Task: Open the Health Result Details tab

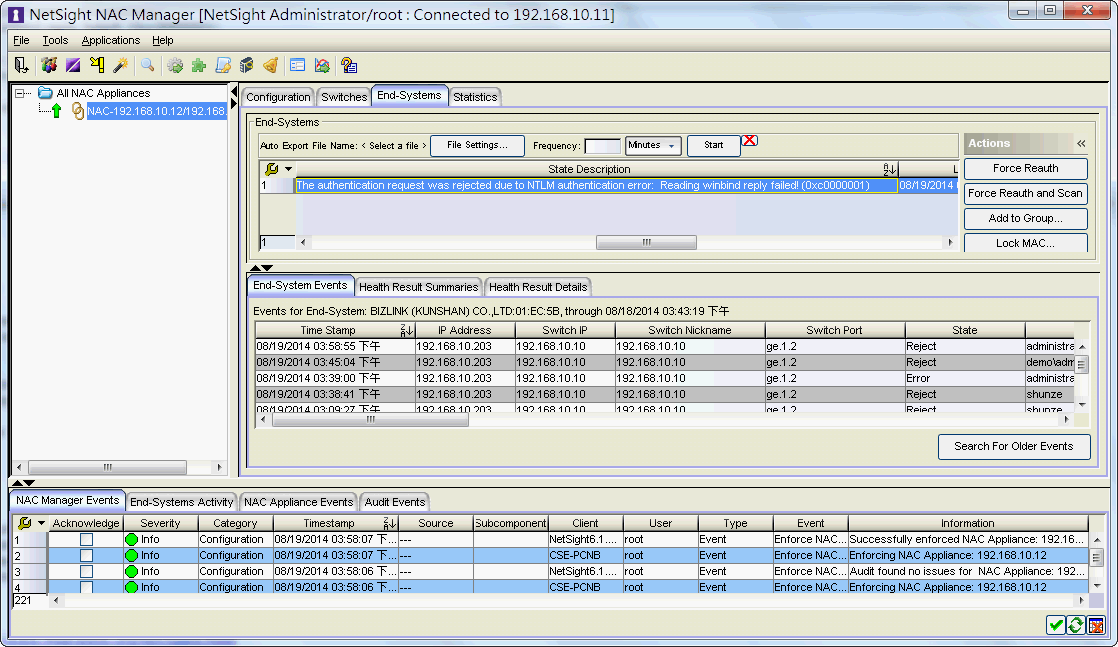Action: pyautogui.click(x=538, y=287)
